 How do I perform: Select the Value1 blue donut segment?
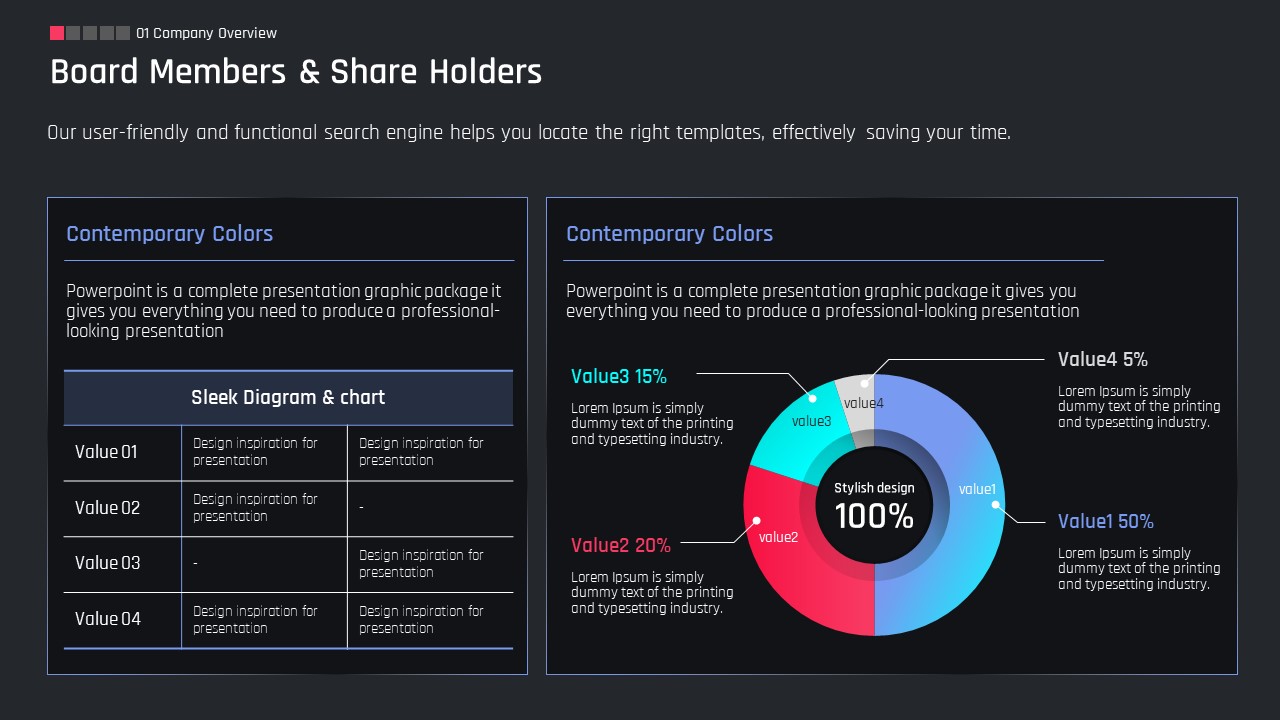955,505
